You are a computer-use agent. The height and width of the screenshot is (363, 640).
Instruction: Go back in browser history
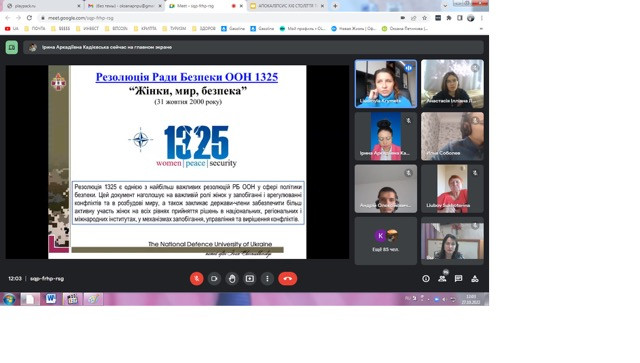8,18
